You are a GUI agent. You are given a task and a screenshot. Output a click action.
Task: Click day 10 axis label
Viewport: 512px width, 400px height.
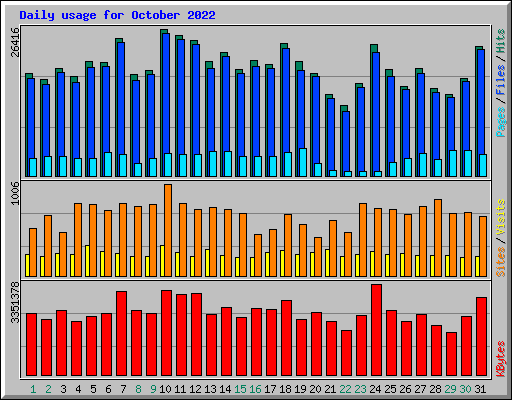pyautogui.click(x=165, y=389)
